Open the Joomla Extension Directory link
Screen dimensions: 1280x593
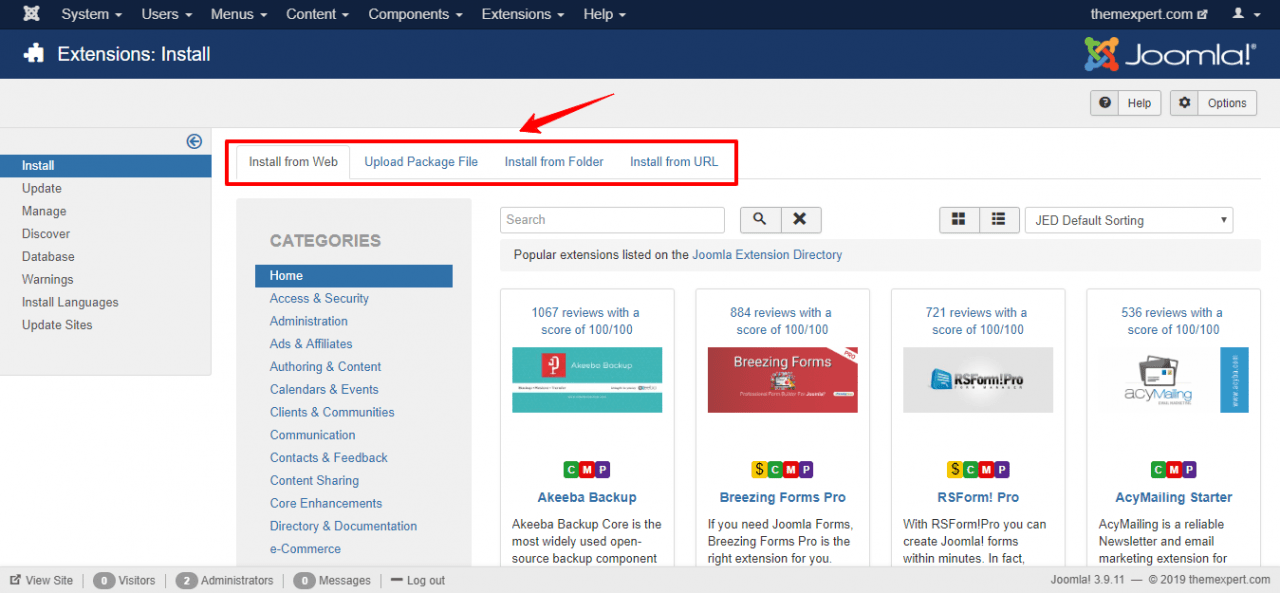767,255
